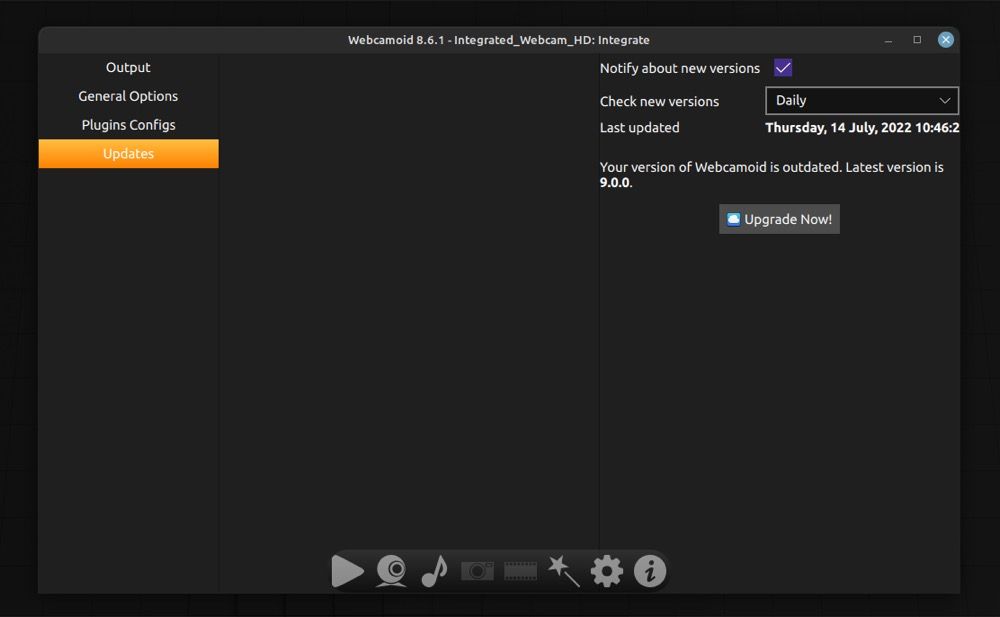Viewport: 1000px width, 617px height.
Task: Show the About info icon
Action: [x=650, y=570]
